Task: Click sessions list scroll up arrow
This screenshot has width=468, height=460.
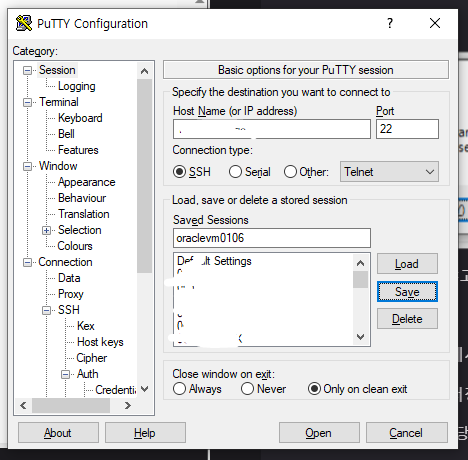Action: coord(360,263)
